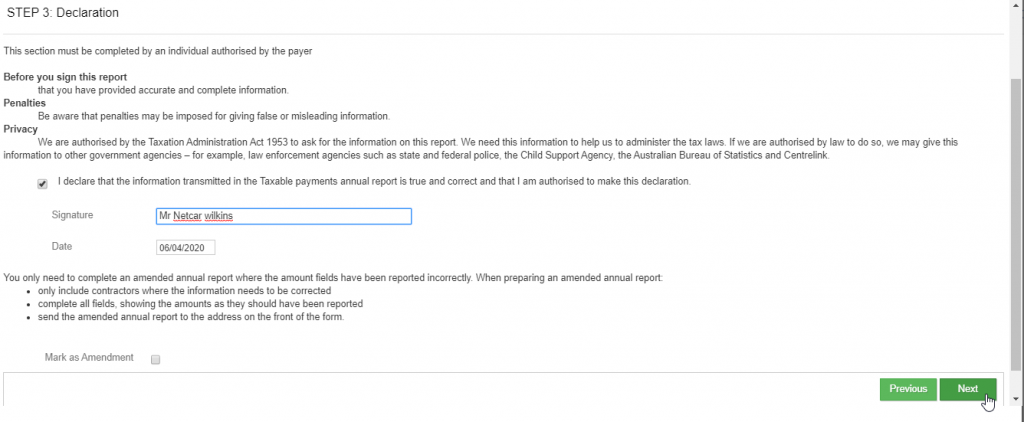Focus the Date input field

(x=186, y=248)
